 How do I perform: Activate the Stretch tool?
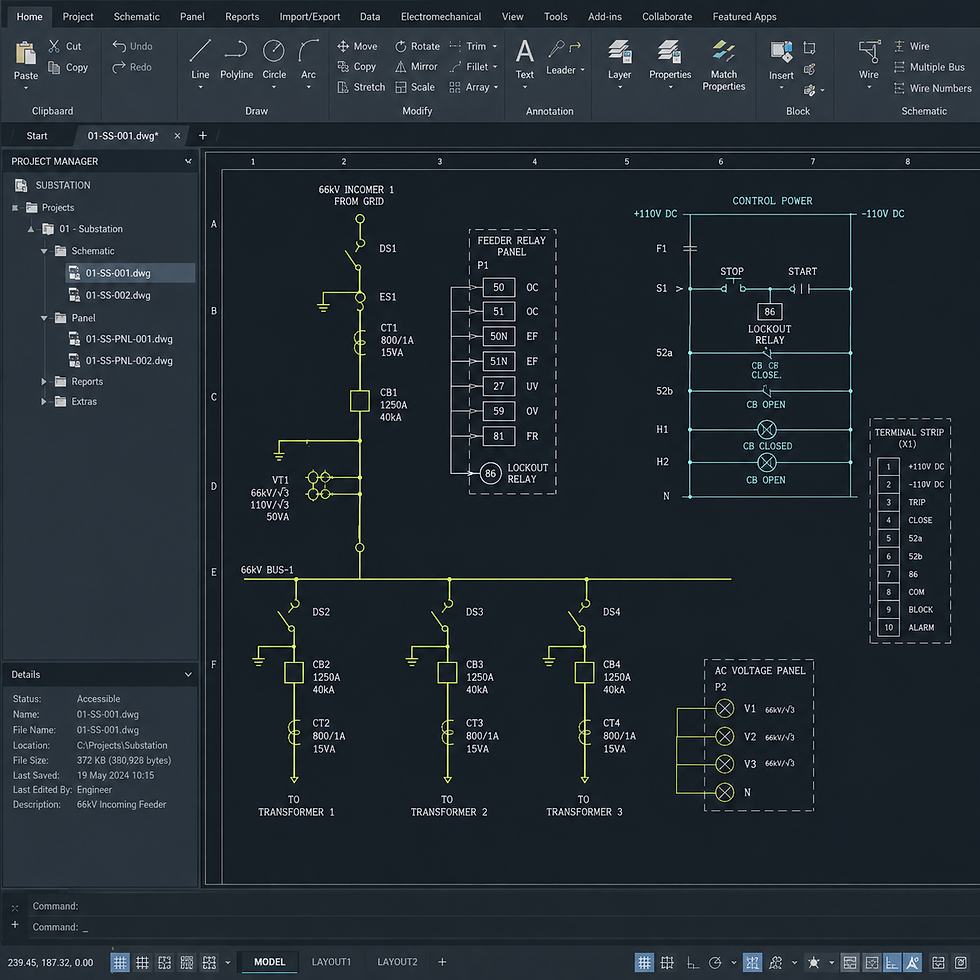[x=361, y=87]
